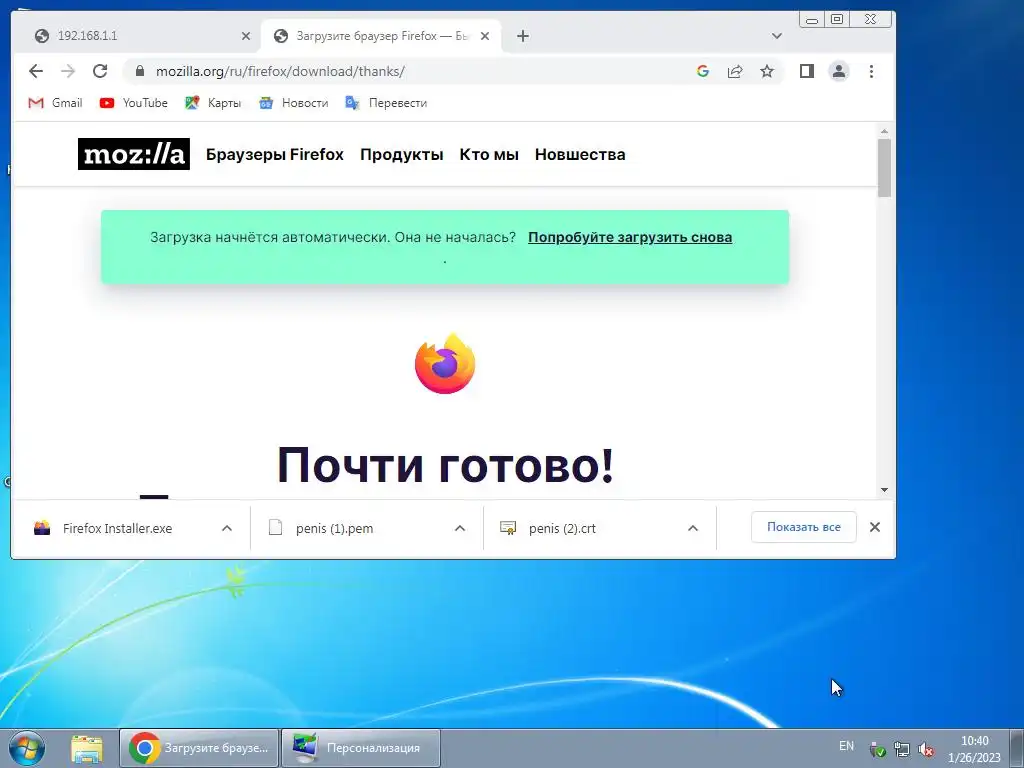Open the muted volume tray icon
1024x768 pixels.
pyautogui.click(x=925, y=750)
